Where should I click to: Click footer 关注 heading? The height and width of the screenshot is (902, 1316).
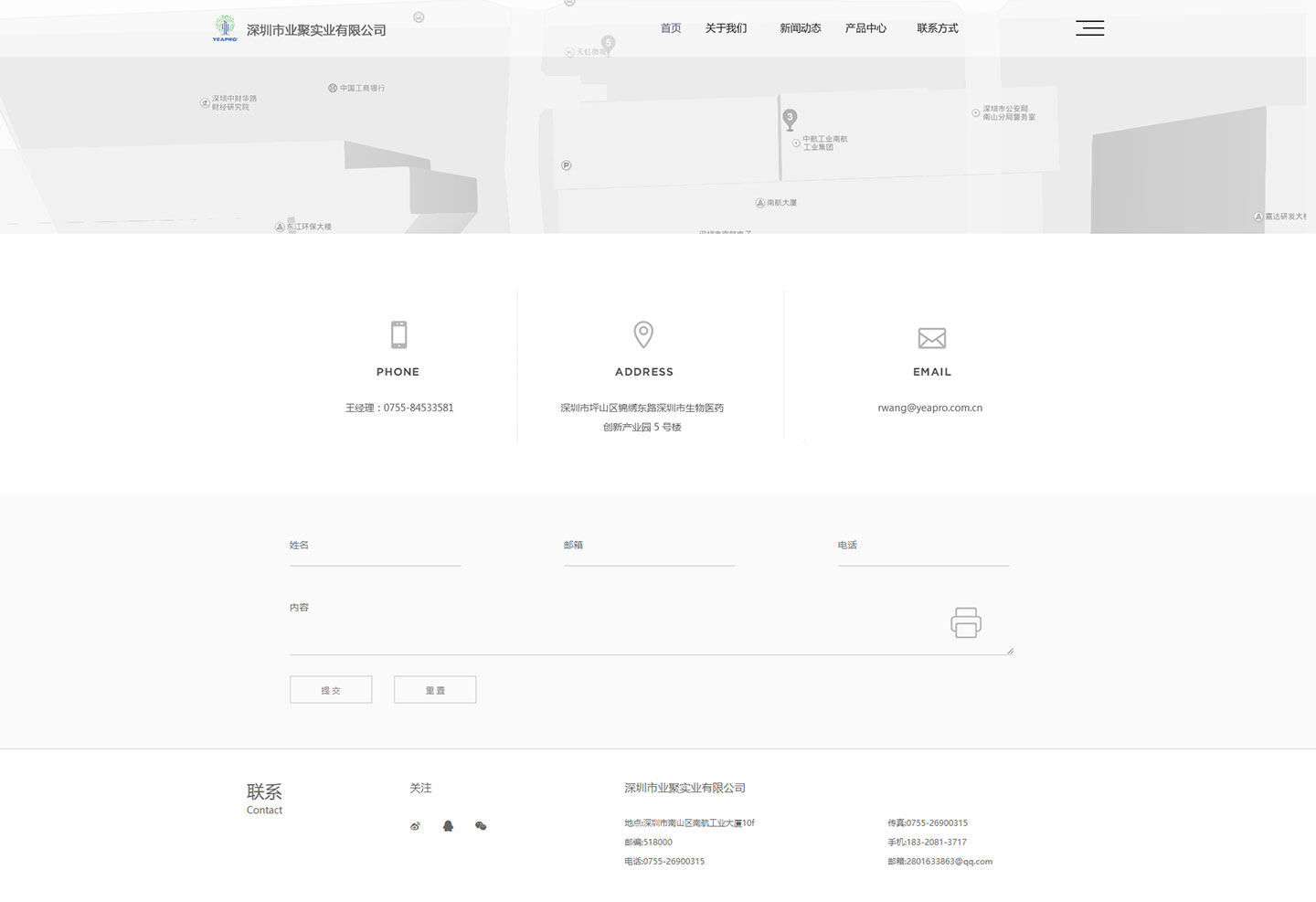point(420,788)
